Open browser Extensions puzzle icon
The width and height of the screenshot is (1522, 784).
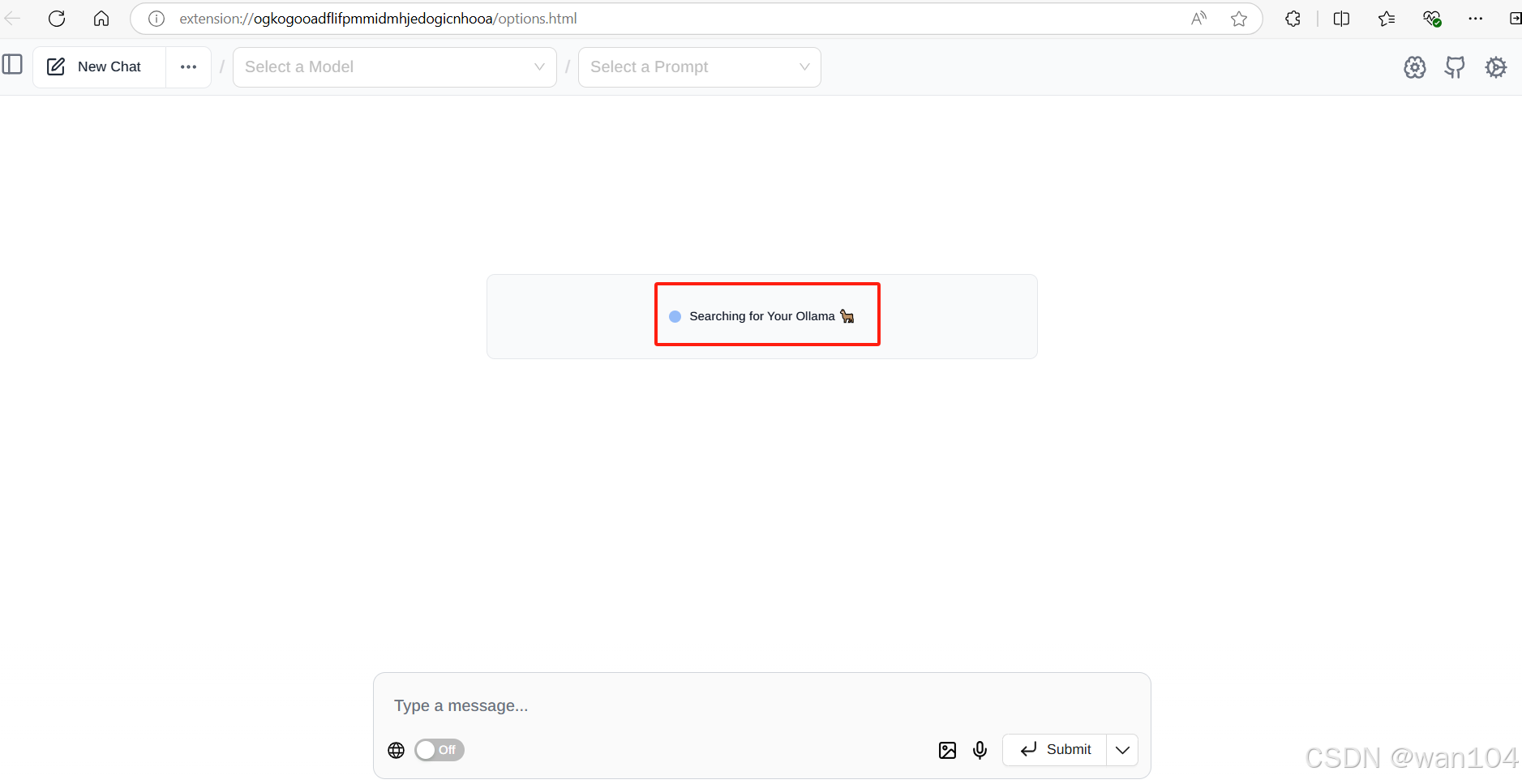[x=1293, y=19]
